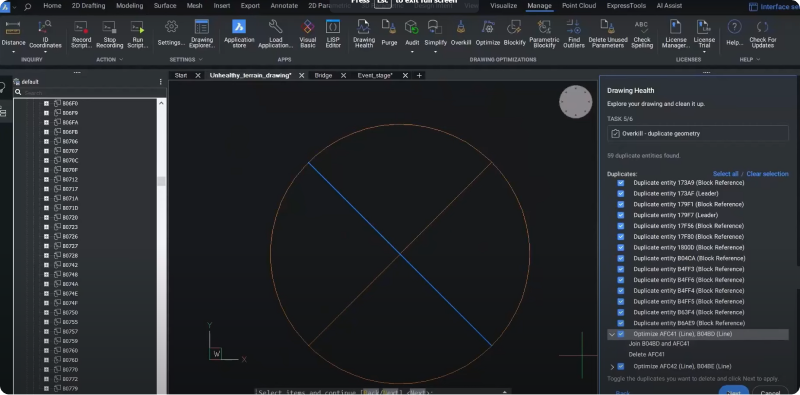The width and height of the screenshot is (800, 395).
Task: Click the Clear selection link
Action: click(x=767, y=174)
